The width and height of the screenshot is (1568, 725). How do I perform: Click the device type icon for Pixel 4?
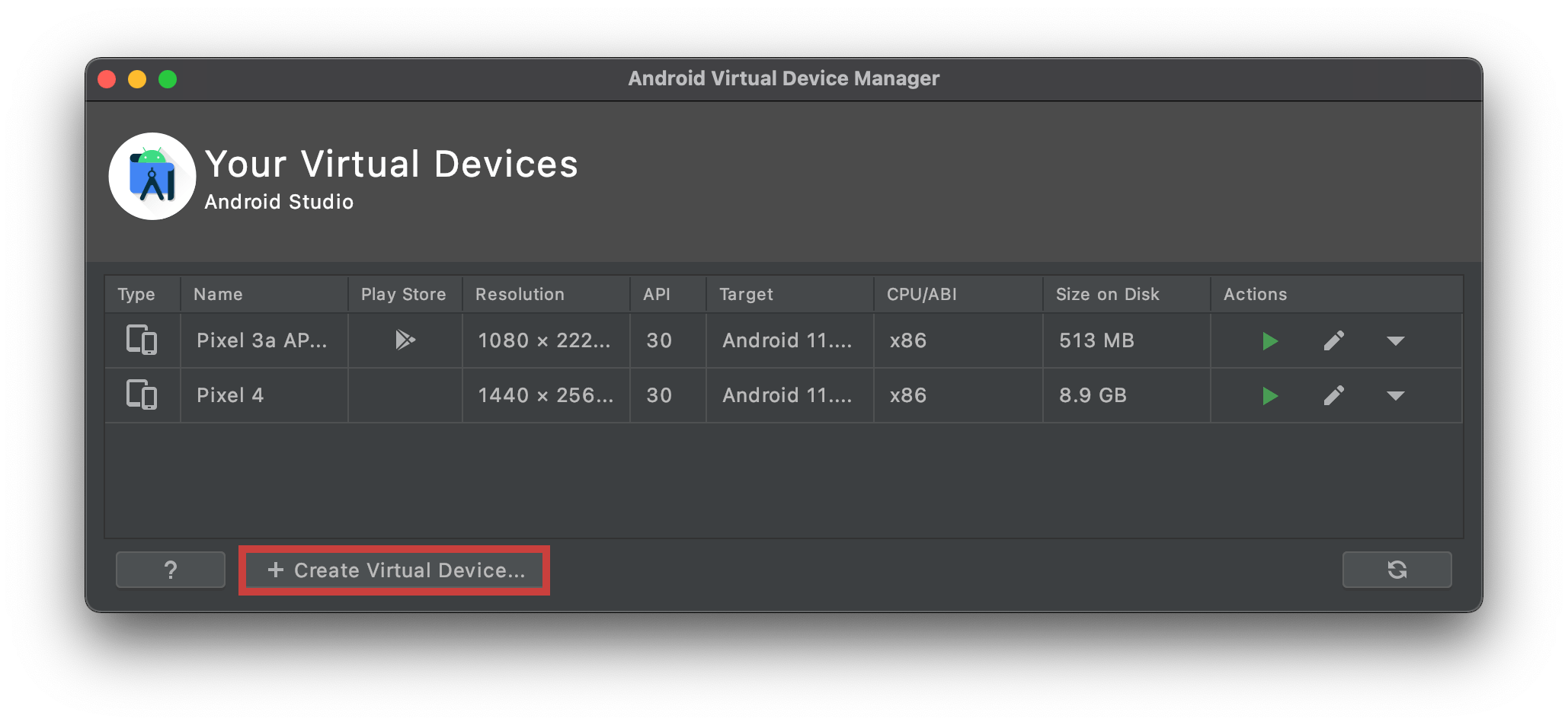142,395
